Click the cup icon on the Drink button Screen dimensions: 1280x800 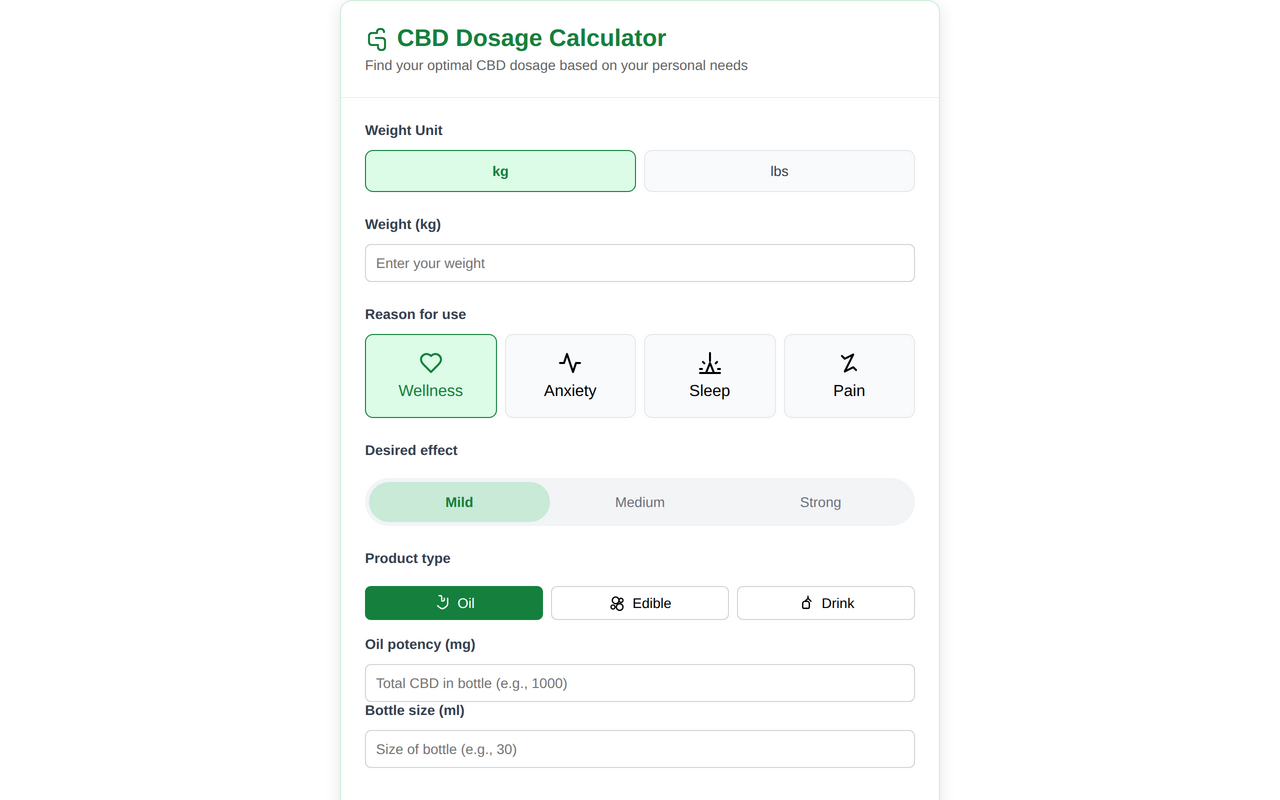[x=805, y=602]
